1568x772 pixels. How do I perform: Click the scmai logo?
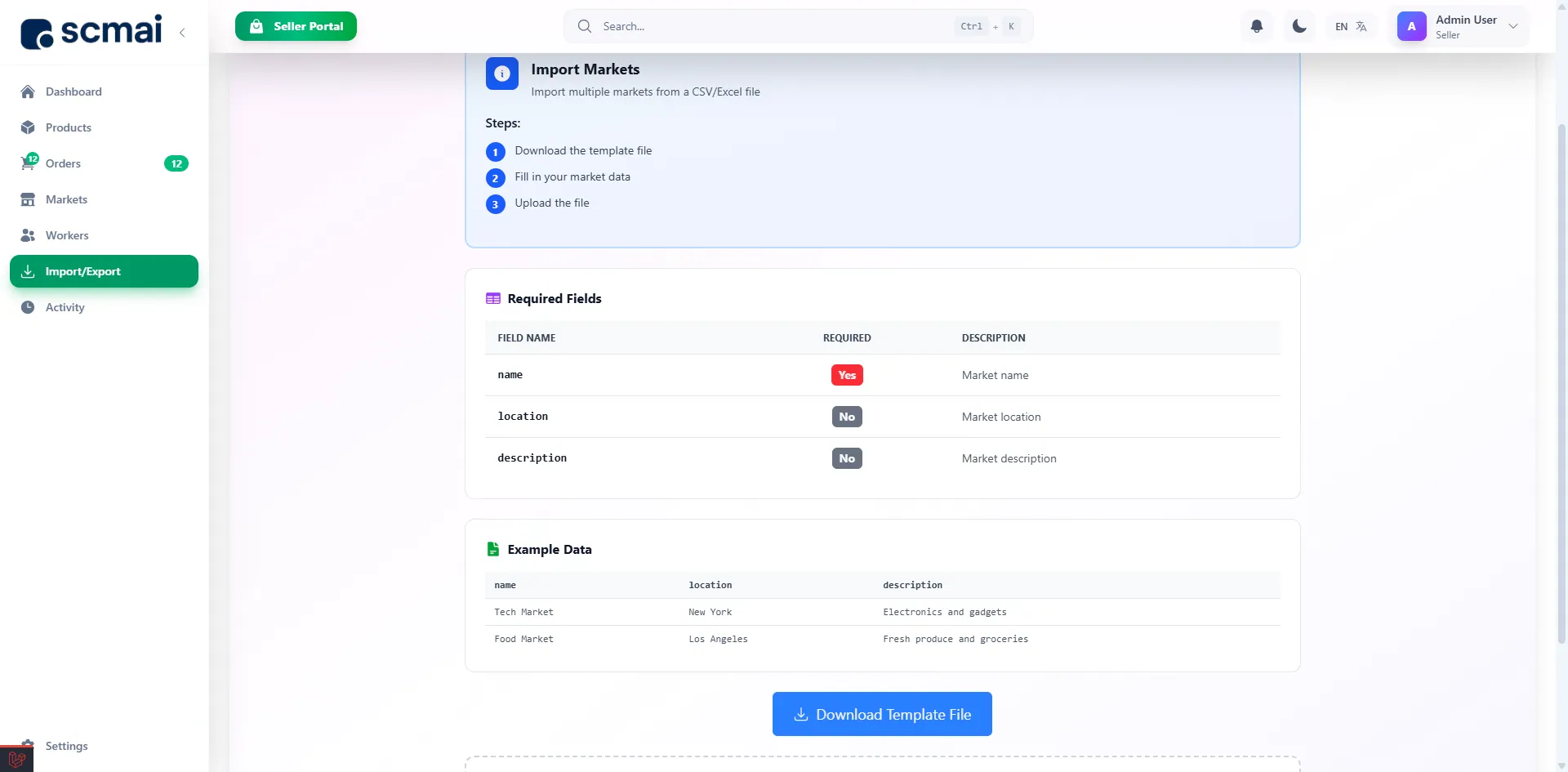pyautogui.click(x=91, y=32)
